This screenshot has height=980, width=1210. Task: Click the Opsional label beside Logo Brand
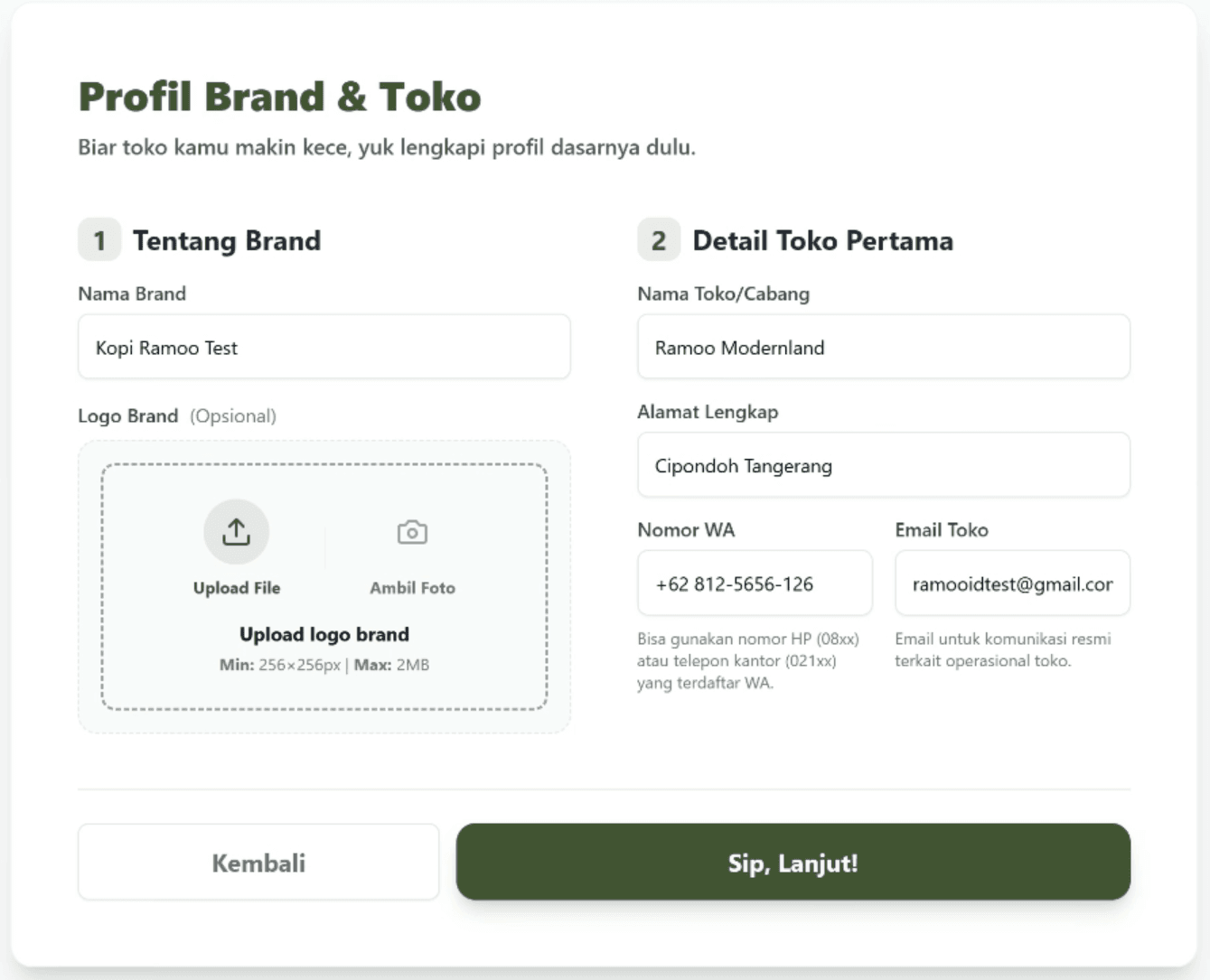(x=233, y=415)
